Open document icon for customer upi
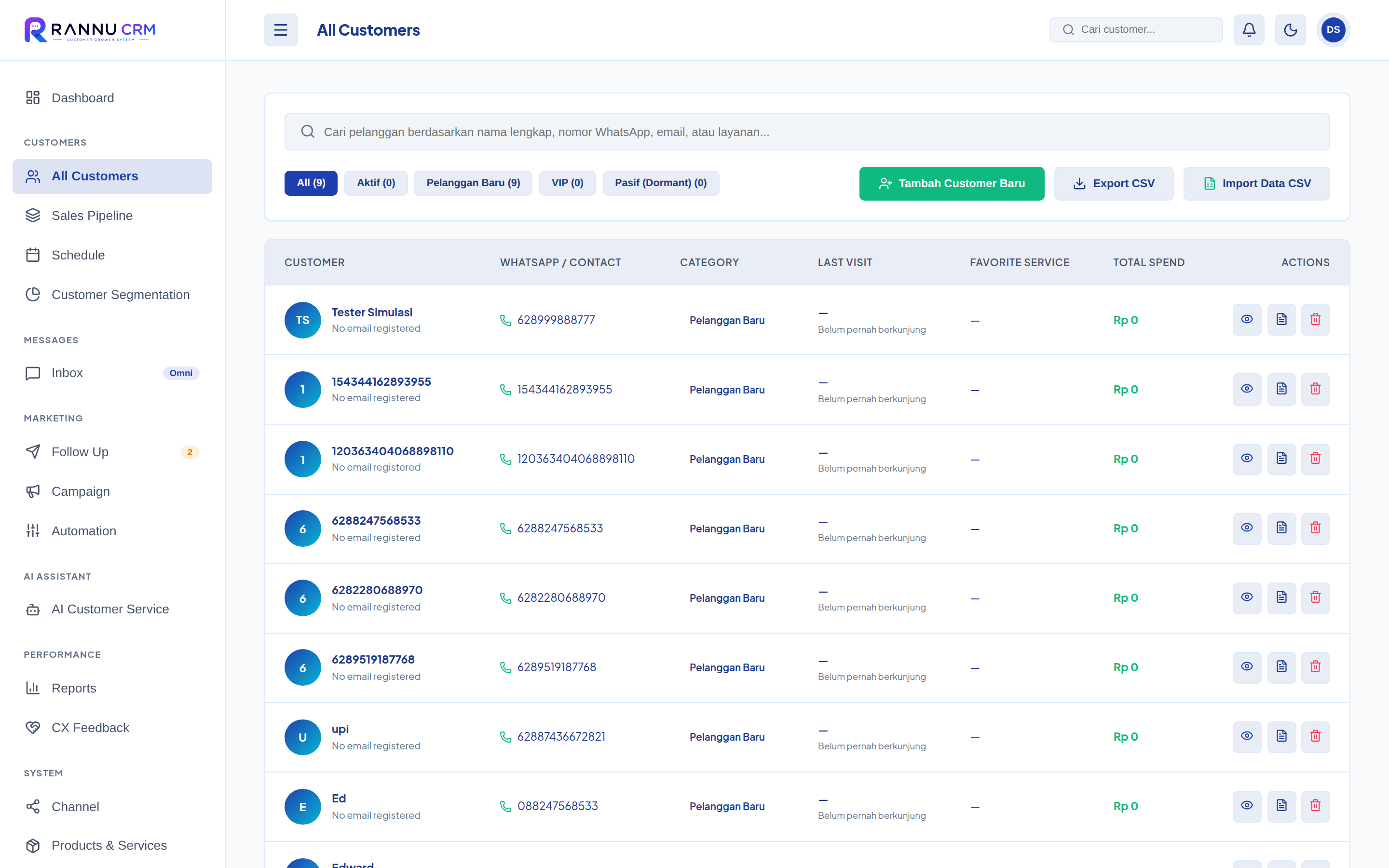 pyautogui.click(x=1281, y=736)
